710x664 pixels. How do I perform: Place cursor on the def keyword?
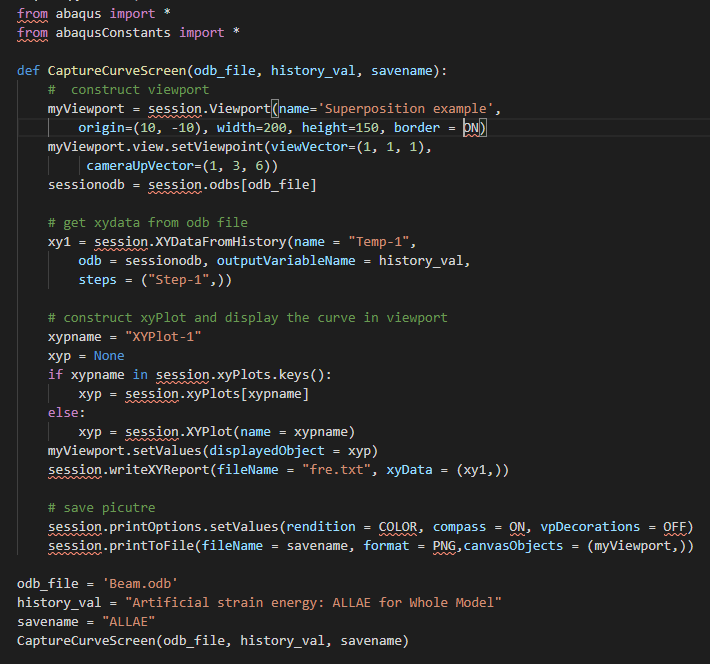tap(28, 71)
